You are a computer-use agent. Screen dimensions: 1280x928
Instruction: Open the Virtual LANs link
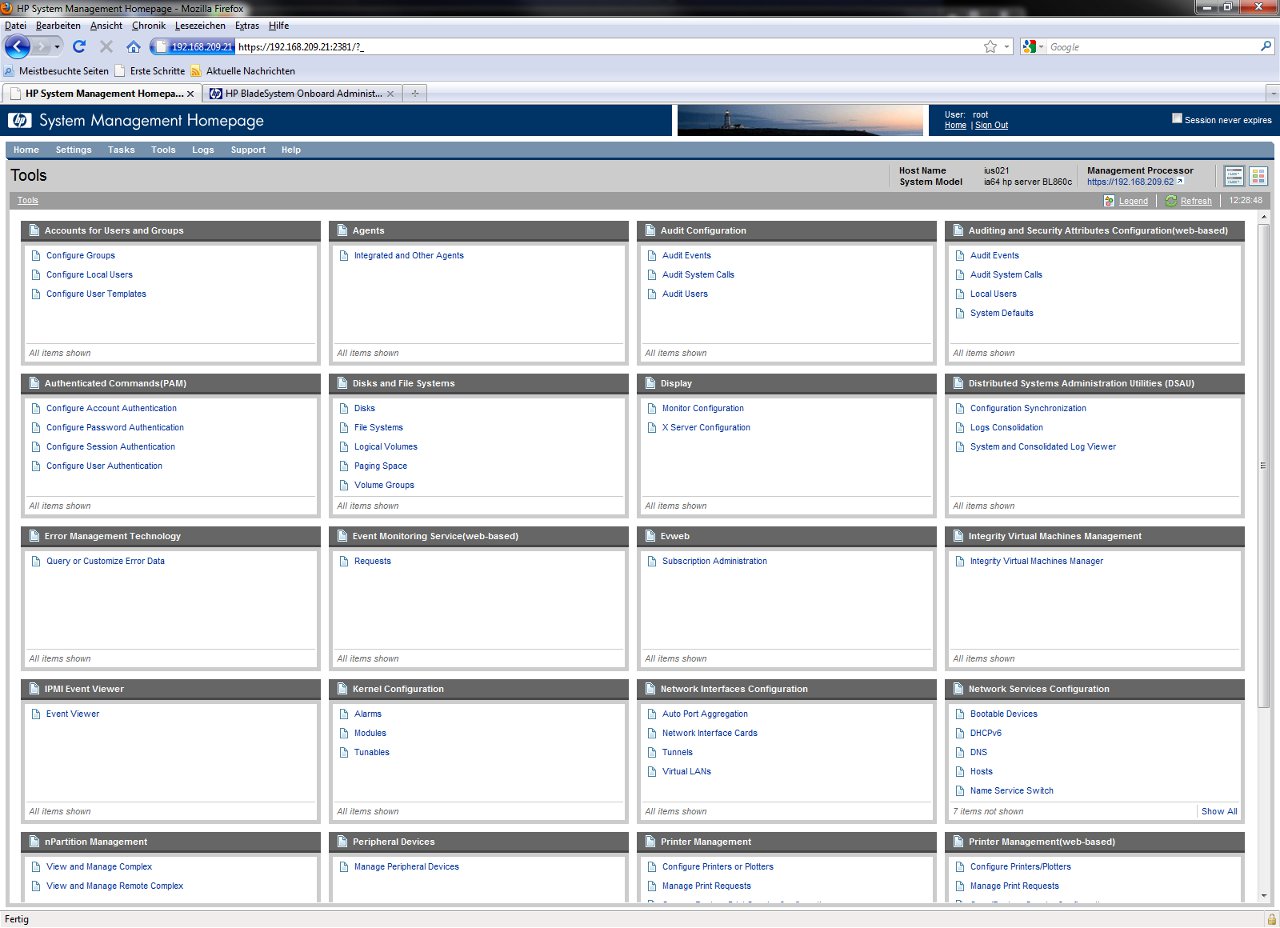coord(686,771)
